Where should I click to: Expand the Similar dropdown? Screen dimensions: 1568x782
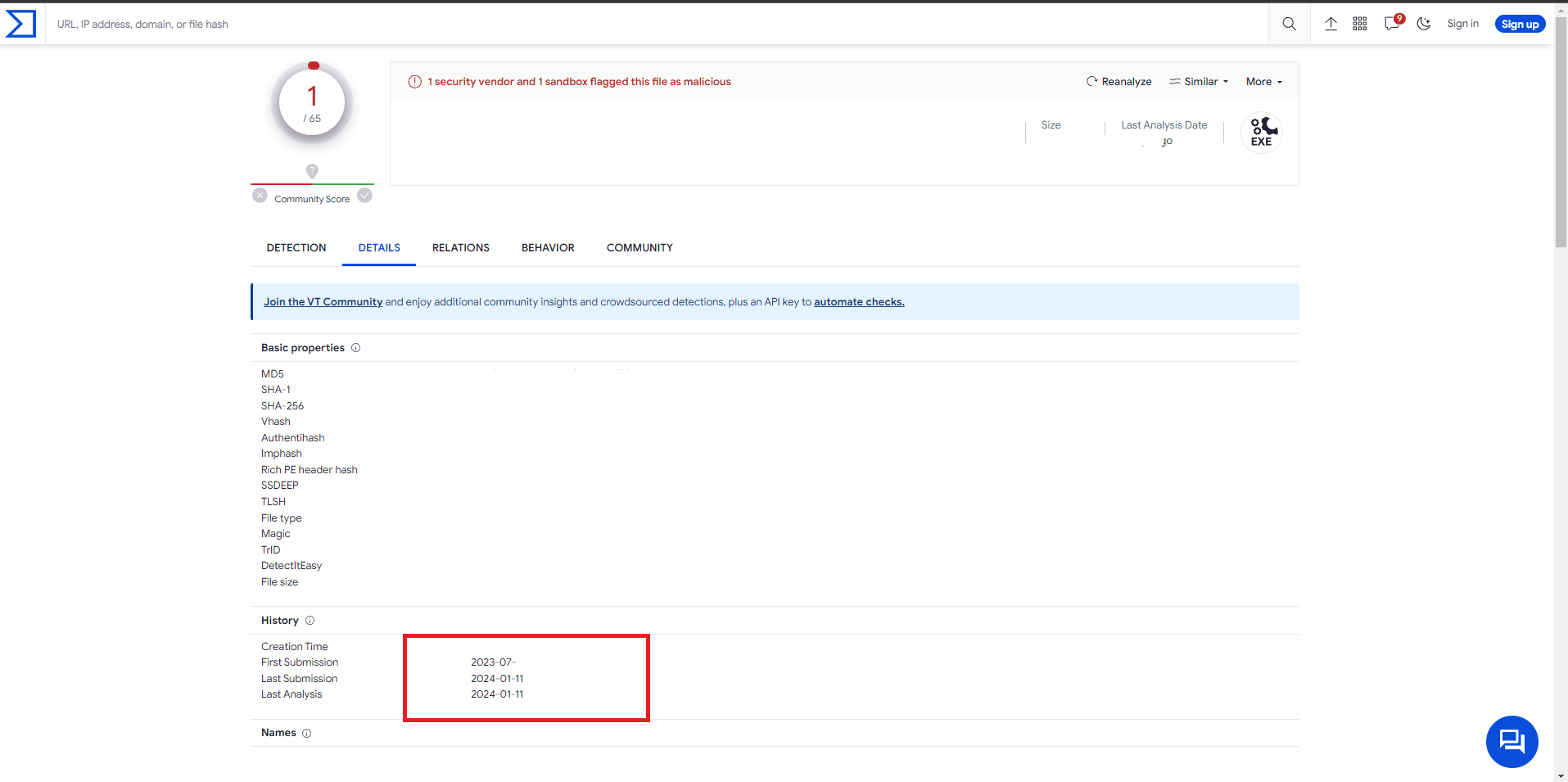coord(1199,81)
